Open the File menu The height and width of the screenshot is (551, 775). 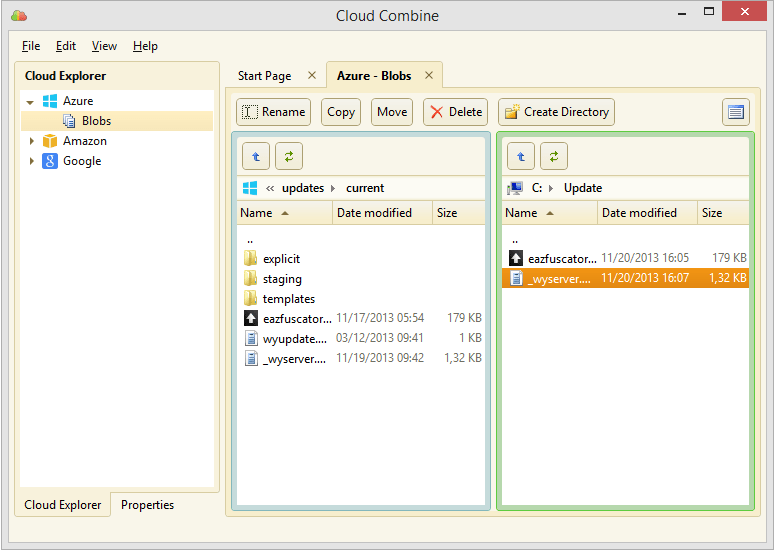[x=31, y=46]
